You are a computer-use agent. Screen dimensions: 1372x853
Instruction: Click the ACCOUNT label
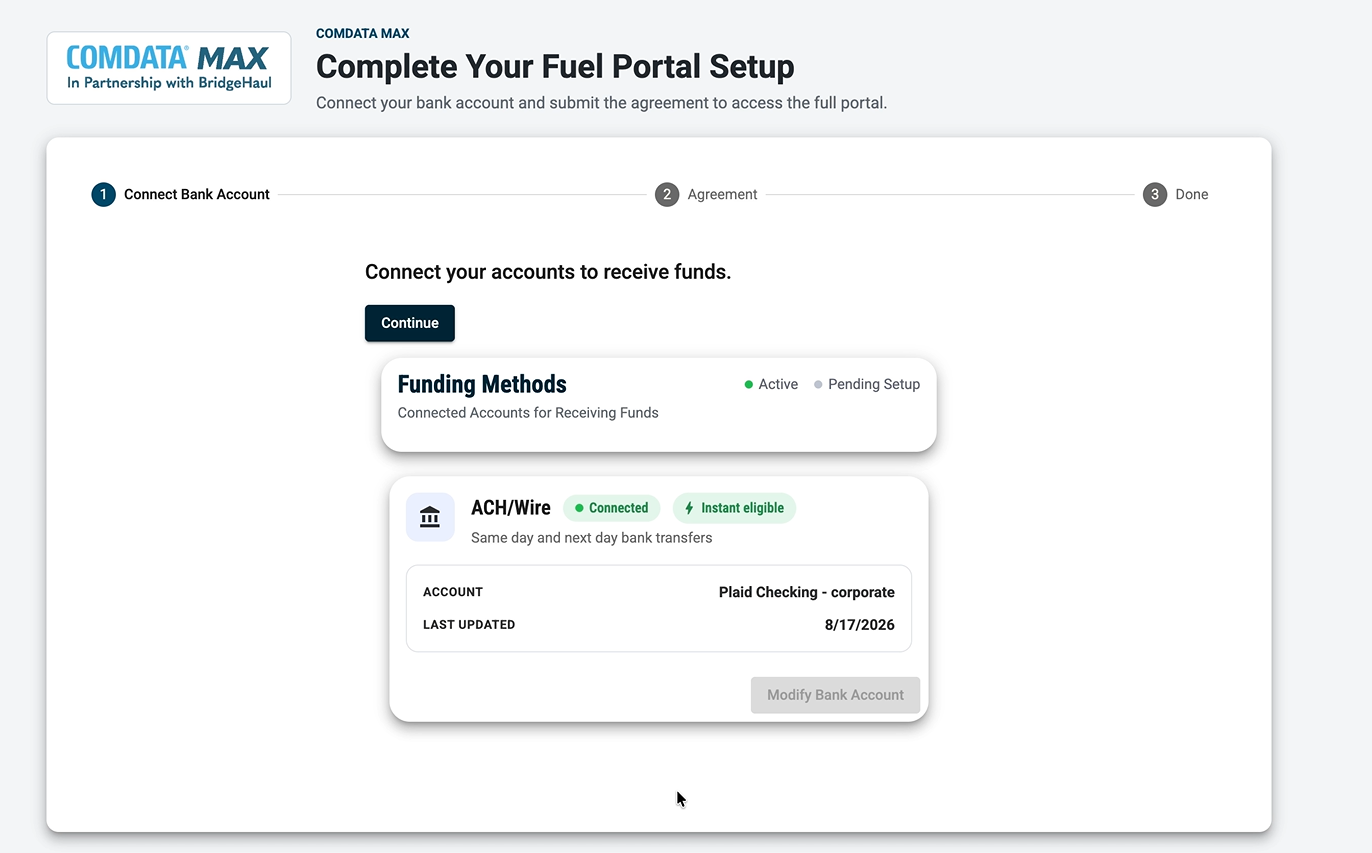pyautogui.click(x=453, y=592)
